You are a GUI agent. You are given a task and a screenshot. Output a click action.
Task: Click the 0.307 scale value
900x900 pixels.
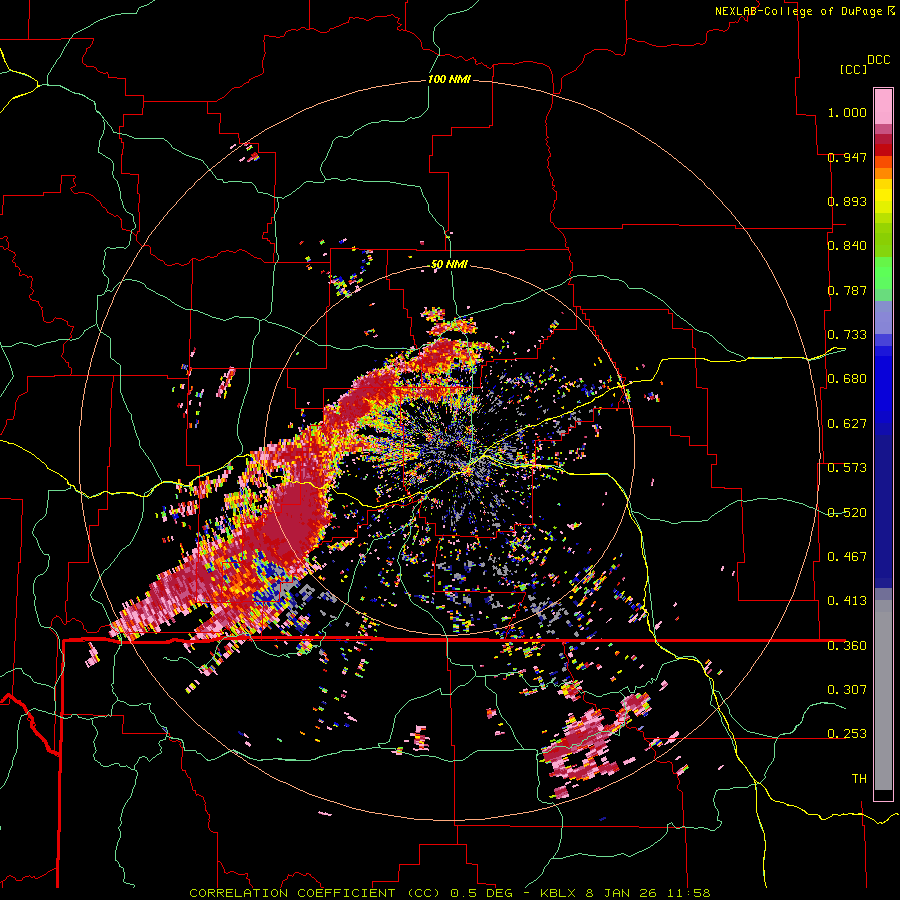(x=847, y=689)
